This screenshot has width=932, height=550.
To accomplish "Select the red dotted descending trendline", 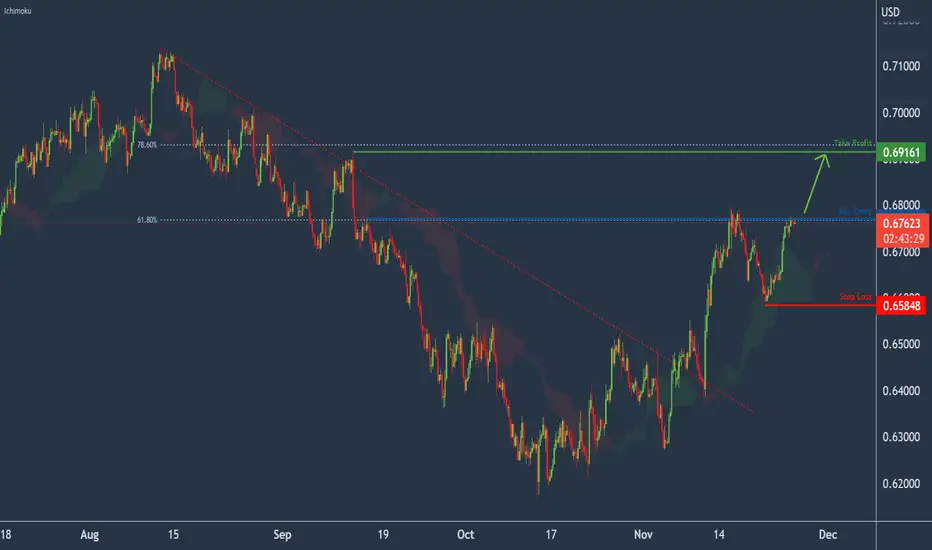I will 463,232.
